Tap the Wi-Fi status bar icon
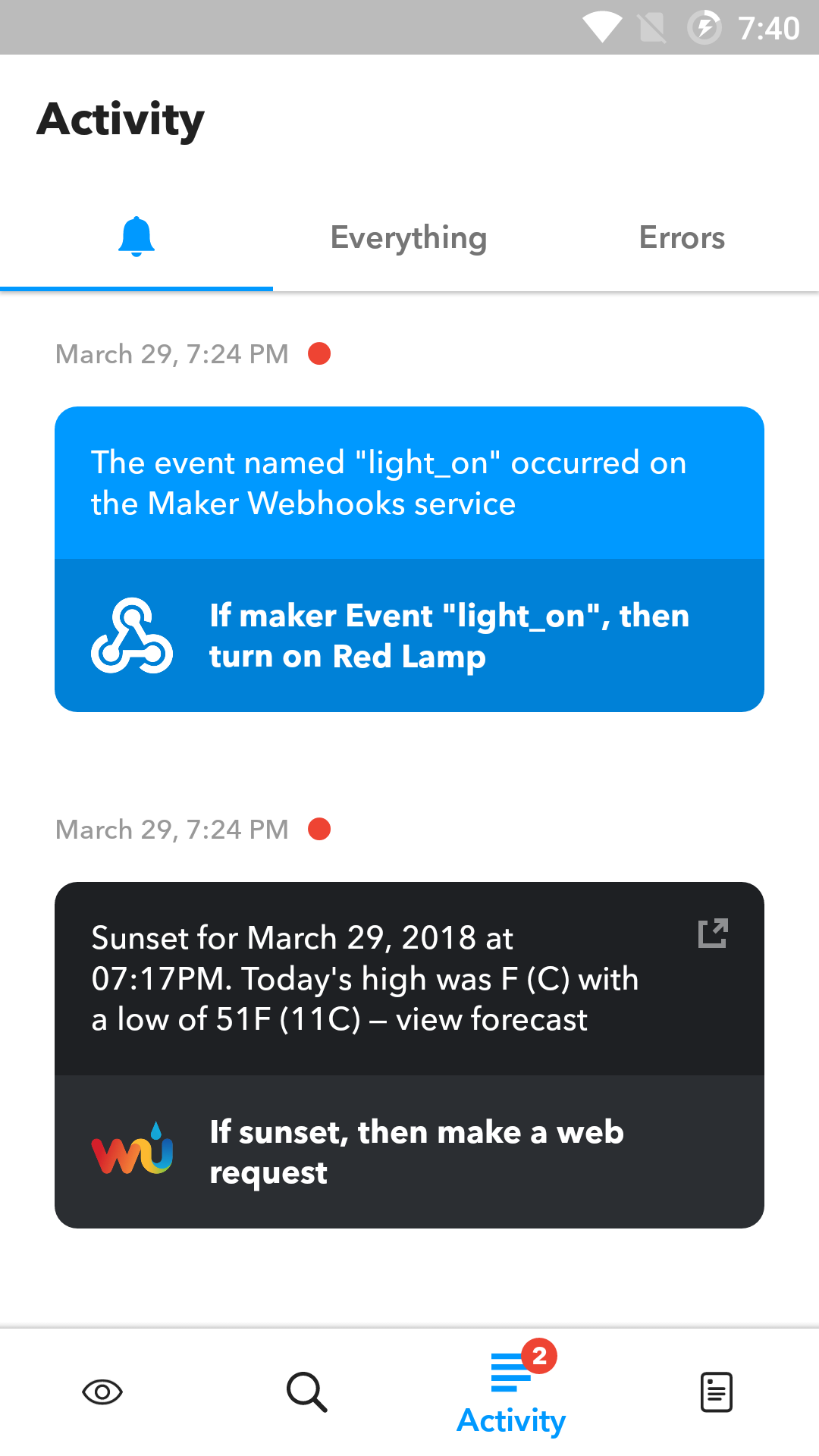 point(602,28)
